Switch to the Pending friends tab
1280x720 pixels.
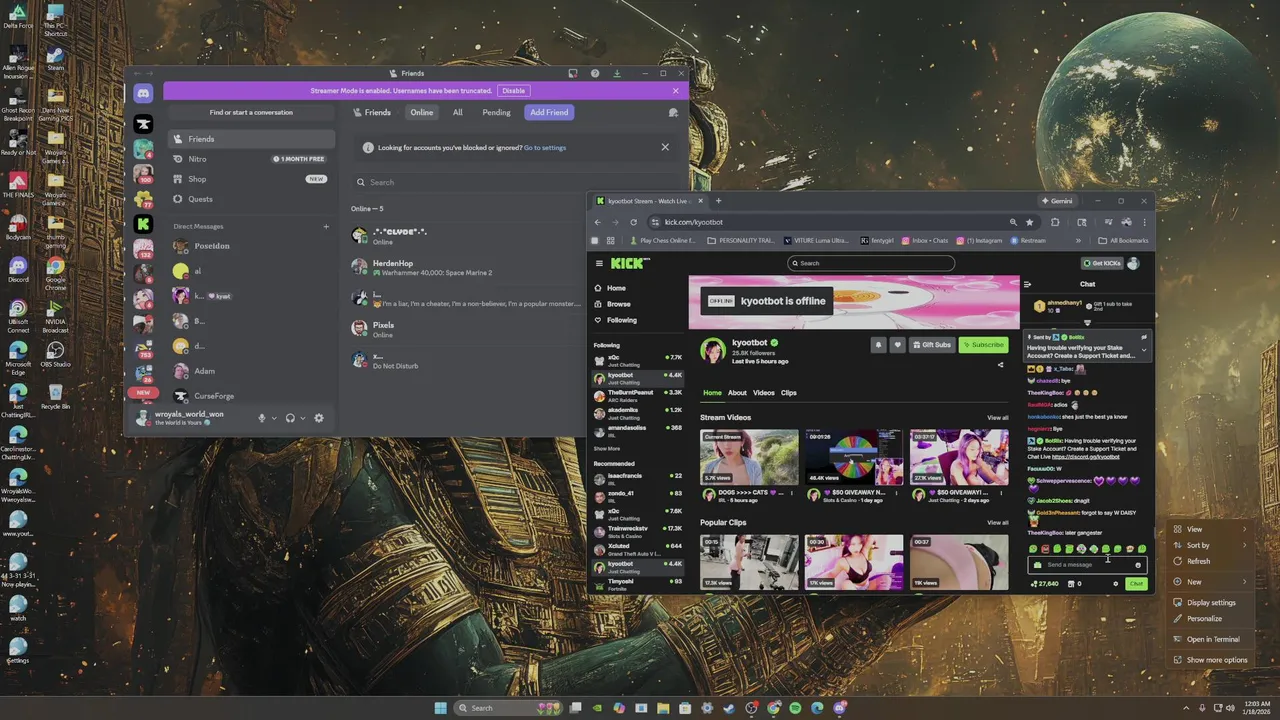[x=496, y=113]
